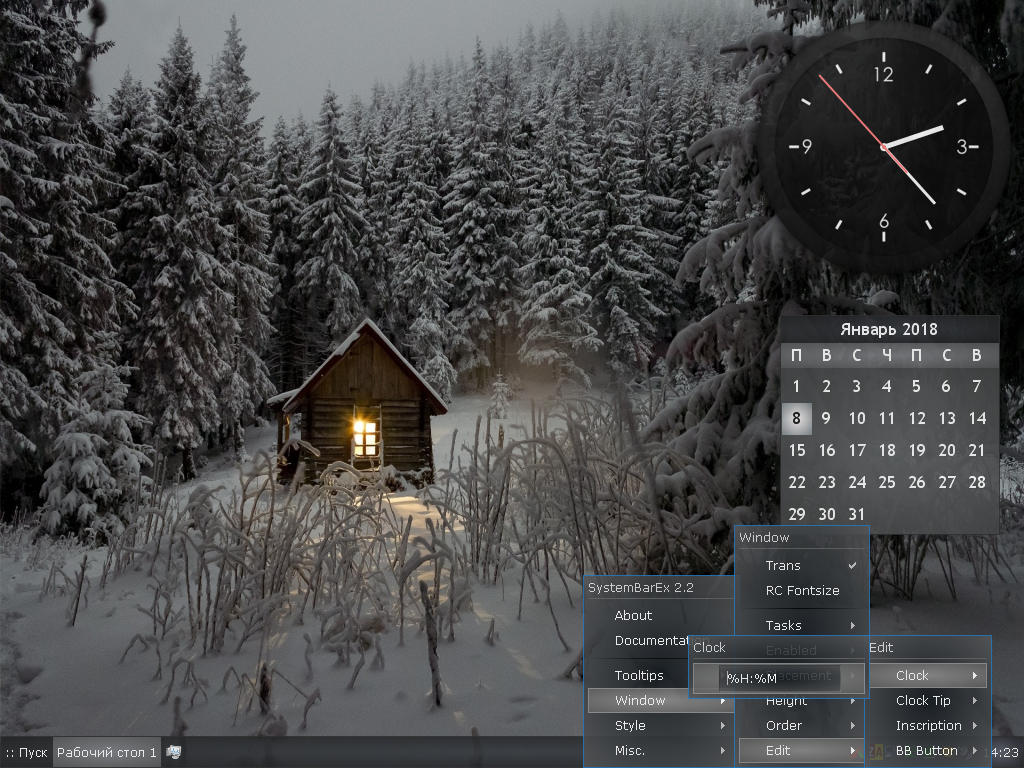Click the network computer icon on the taskbar
The height and width of the screenshot is (768, 1024).
pyautogui.click(x=173, y=752)
